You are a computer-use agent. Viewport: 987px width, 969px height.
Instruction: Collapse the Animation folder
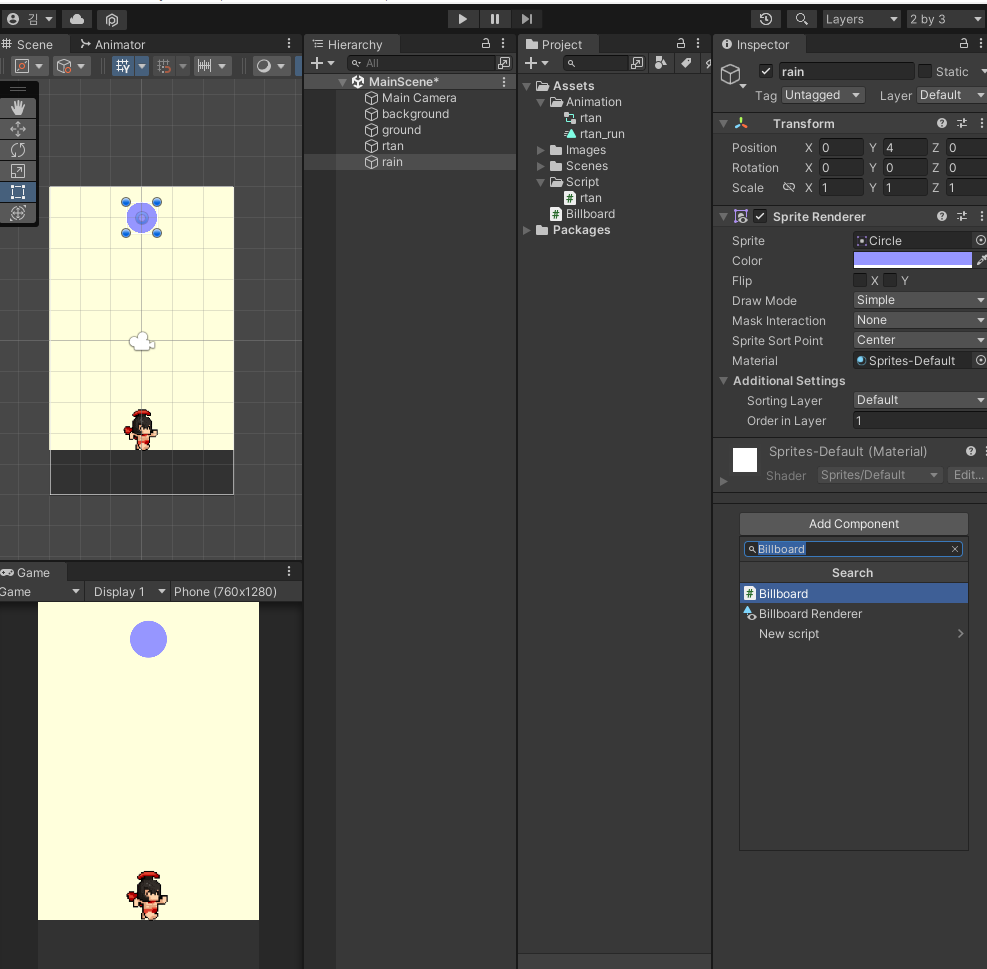tap(541, 102)
